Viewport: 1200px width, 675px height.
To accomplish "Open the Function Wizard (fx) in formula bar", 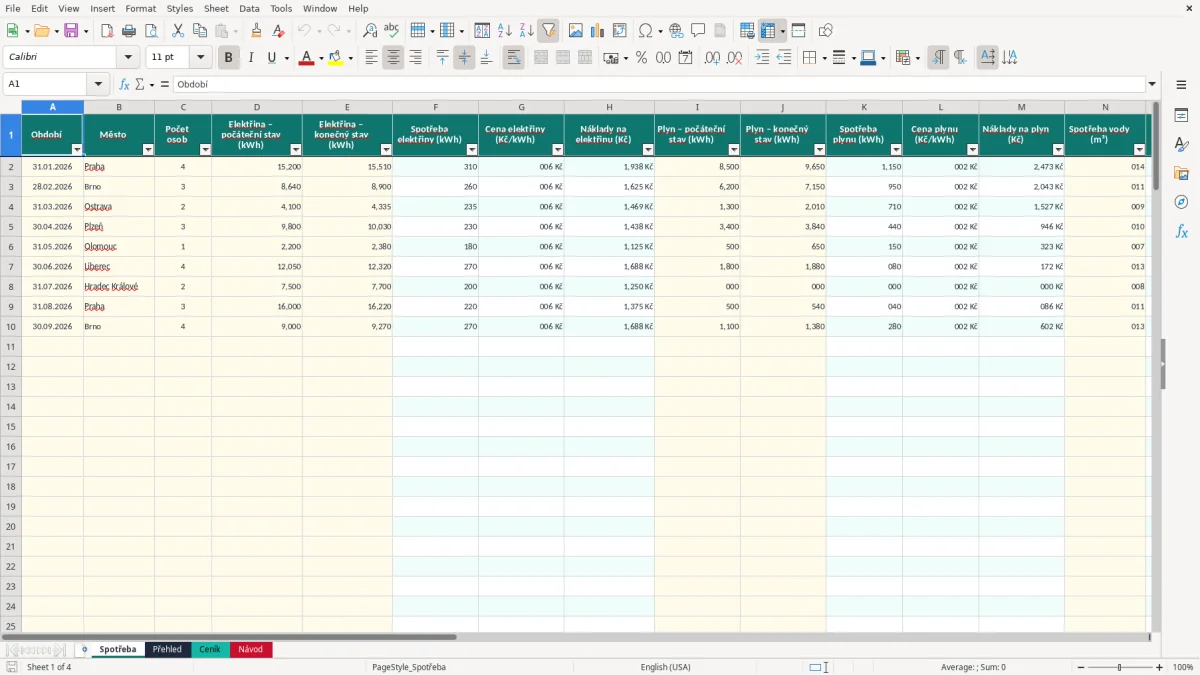I will point(124,85).
